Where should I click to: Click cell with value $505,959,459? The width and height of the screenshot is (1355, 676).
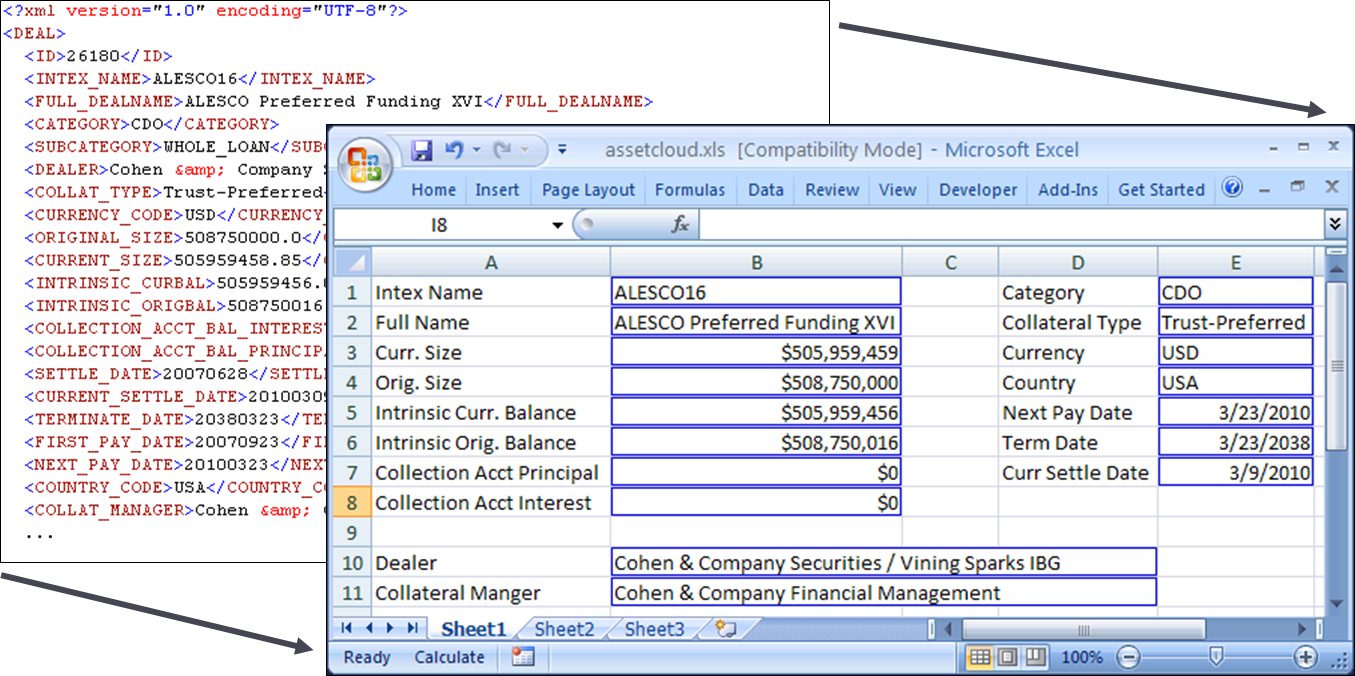point(756,352)
